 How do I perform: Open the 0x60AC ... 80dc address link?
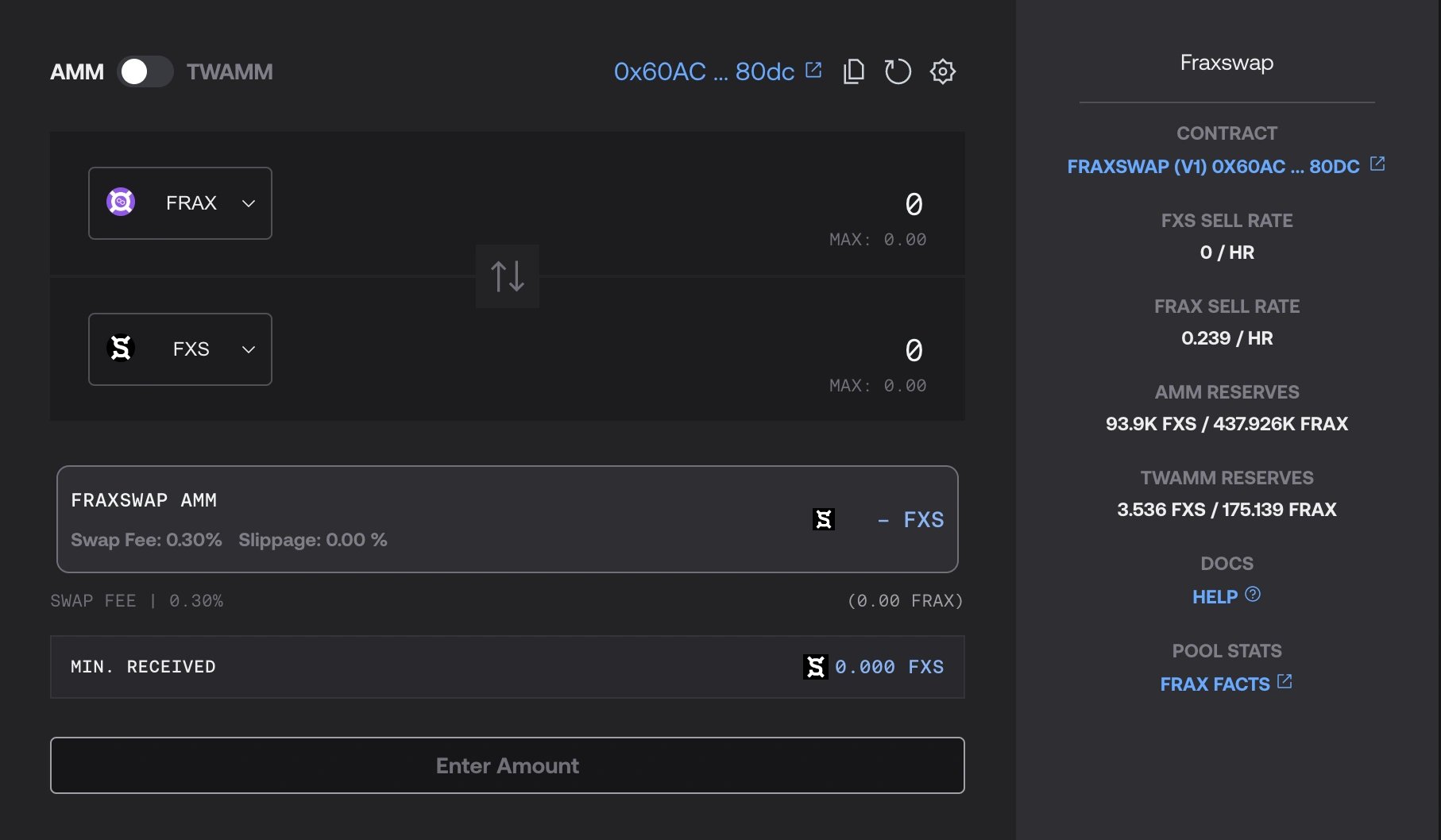[x=704, y=71]
